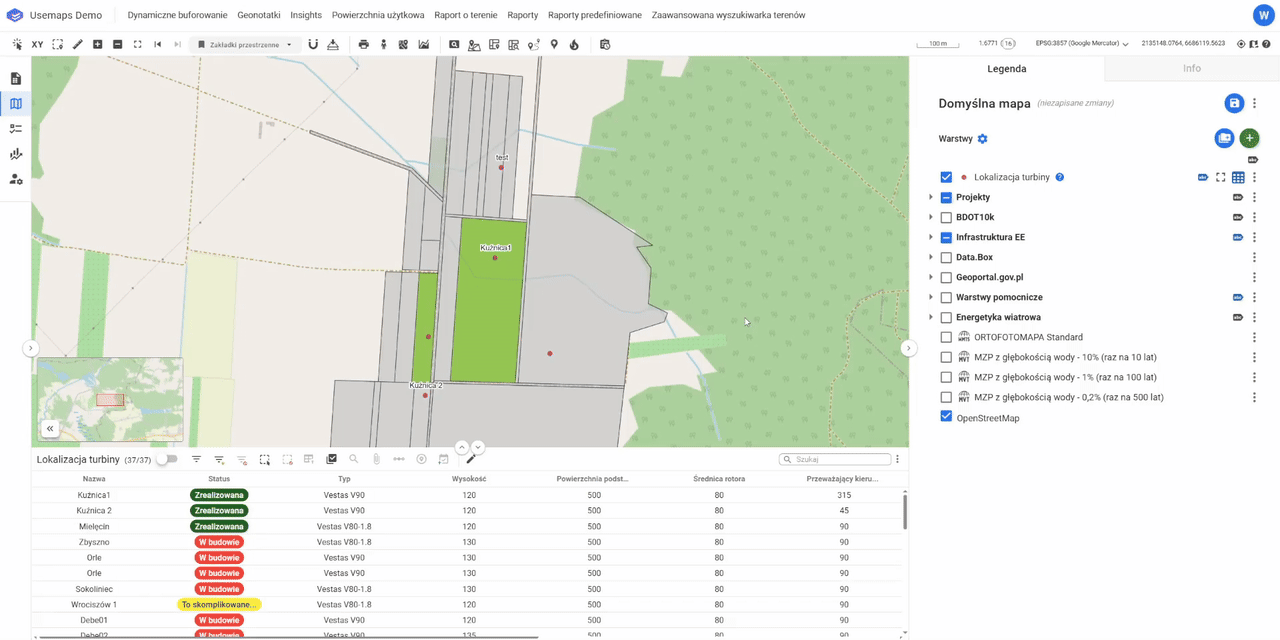Click the fire icon in toolbar
The image size is (1280, 640).
(574, 45)
